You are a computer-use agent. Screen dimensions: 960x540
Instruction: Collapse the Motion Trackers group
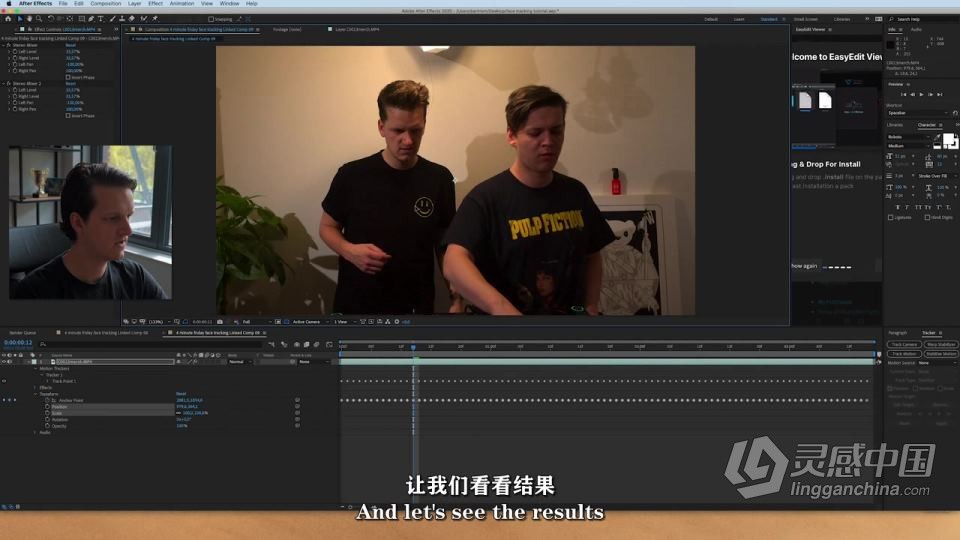click(35, 369)
